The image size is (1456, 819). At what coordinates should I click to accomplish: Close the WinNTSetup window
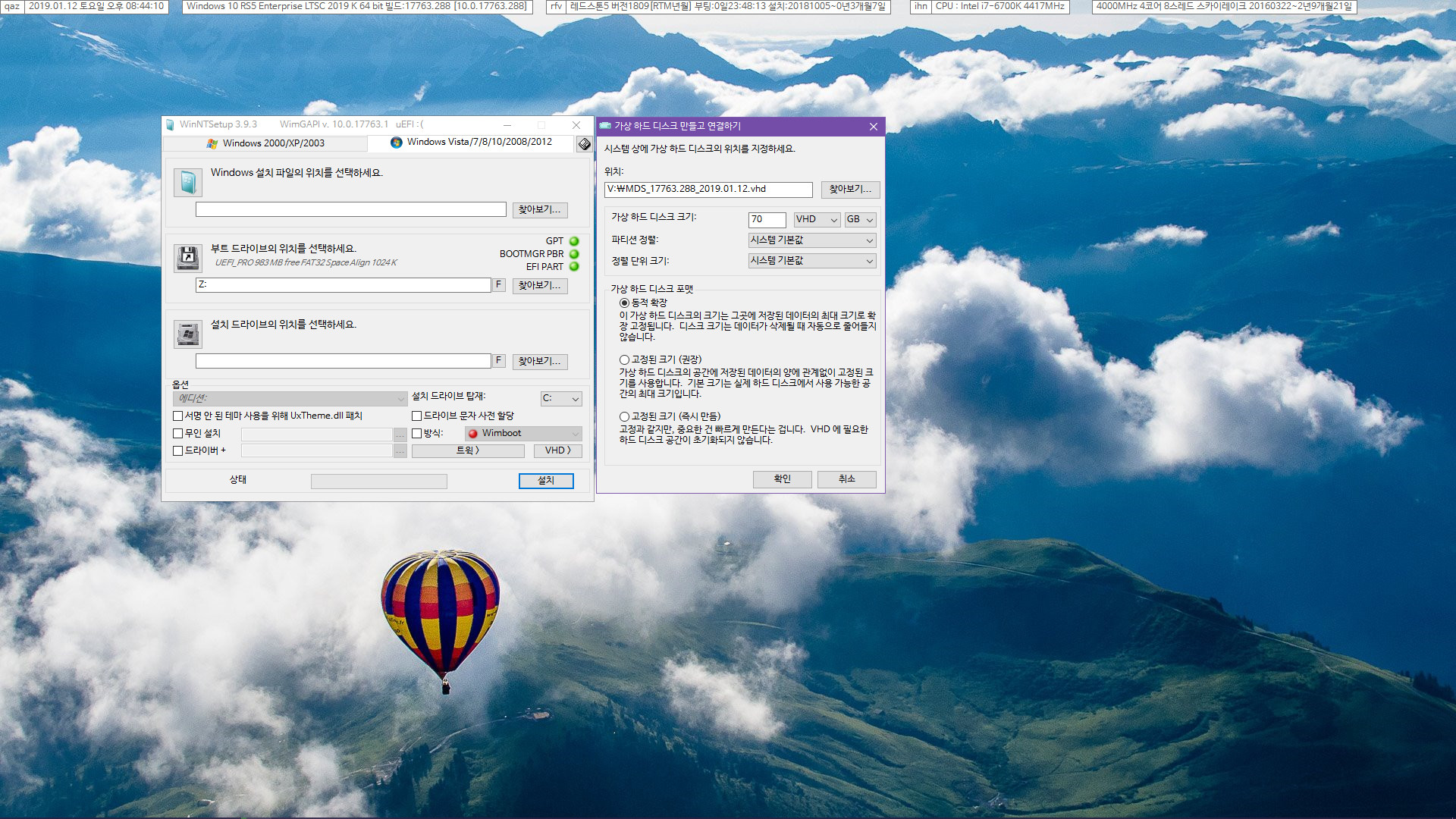coord(576,125)
